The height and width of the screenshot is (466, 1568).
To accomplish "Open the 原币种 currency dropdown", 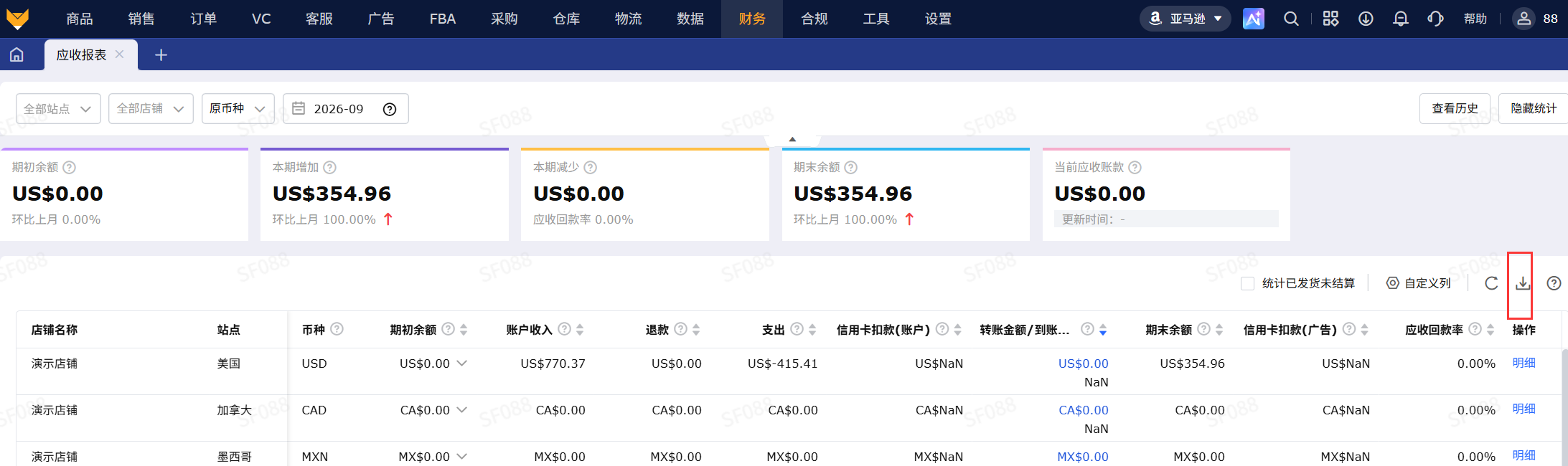I will [x=238, y=109].
